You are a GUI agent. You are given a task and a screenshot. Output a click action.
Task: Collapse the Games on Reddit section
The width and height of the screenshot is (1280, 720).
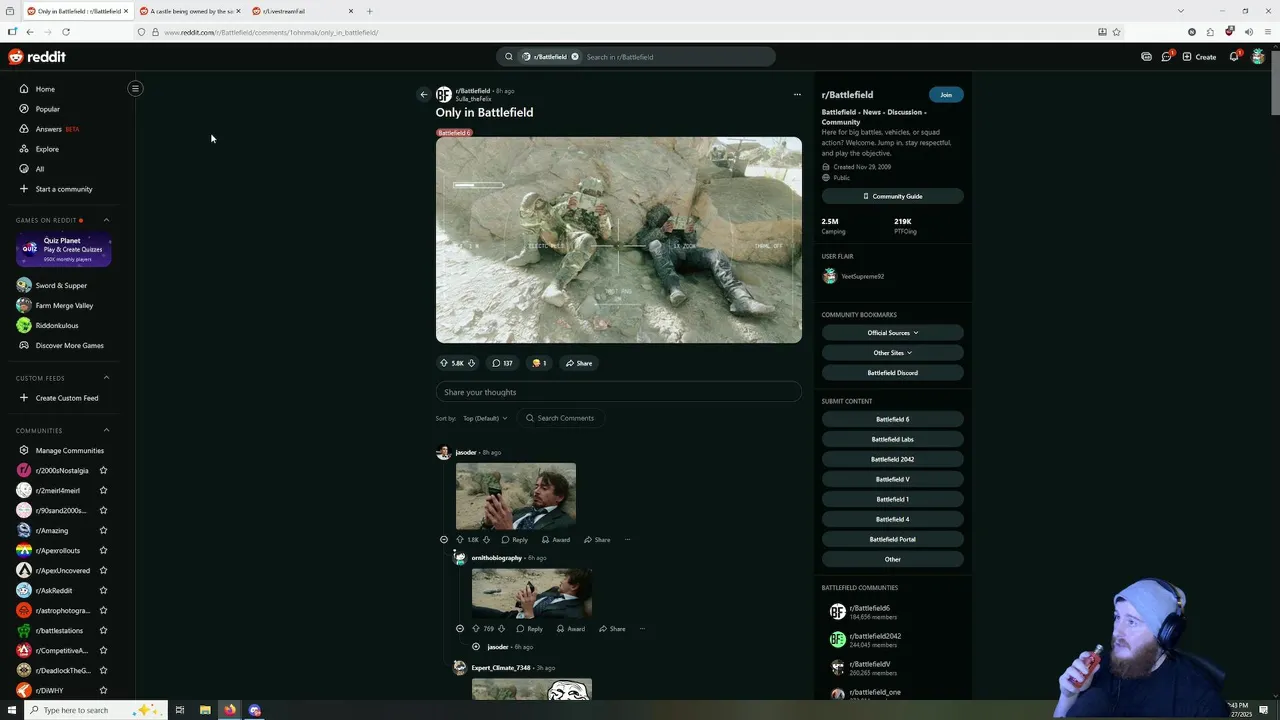click(x=107, y=220)
